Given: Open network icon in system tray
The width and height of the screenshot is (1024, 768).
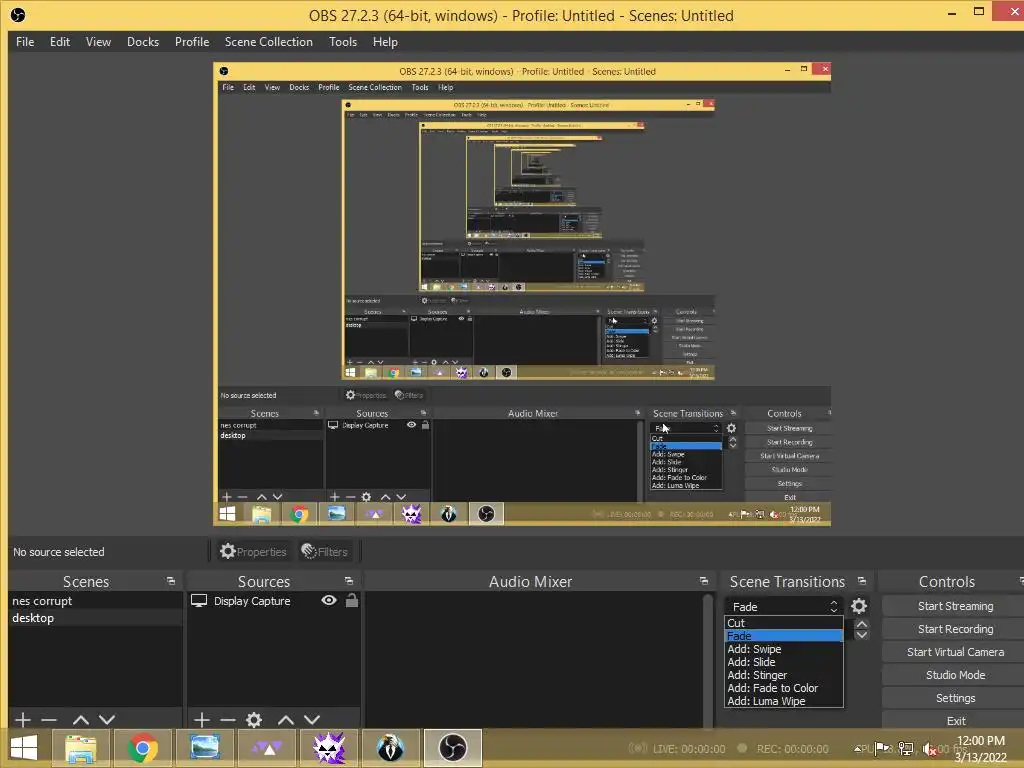Looking at the screenshot, I should (x=906, y=748).
